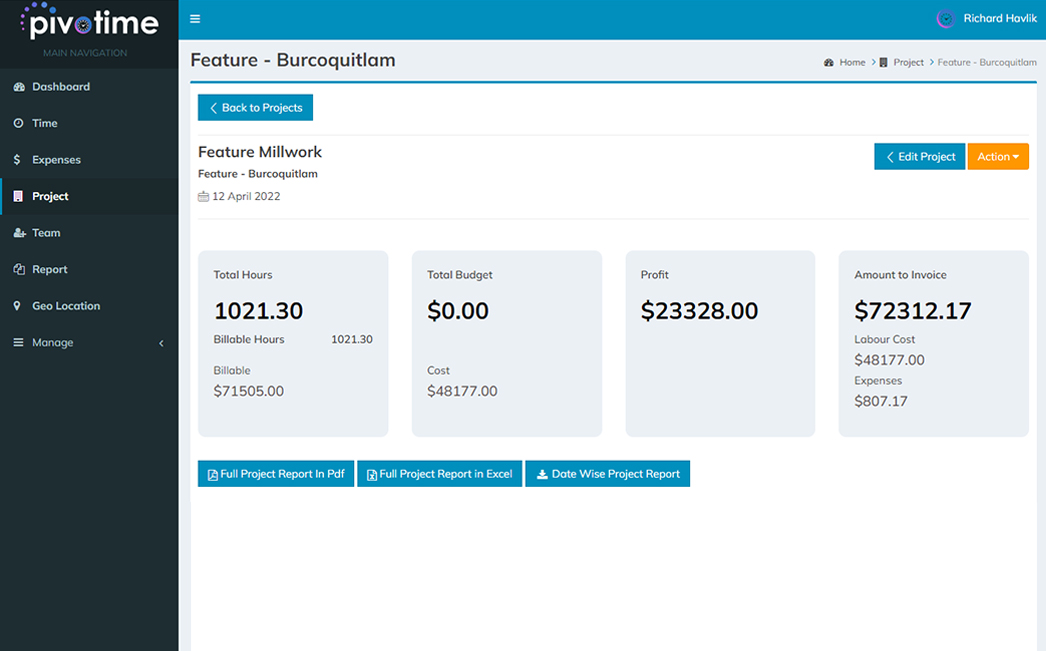Expand the Manage sidebar menu
The image size is (1046, 651).
(88, 343)
